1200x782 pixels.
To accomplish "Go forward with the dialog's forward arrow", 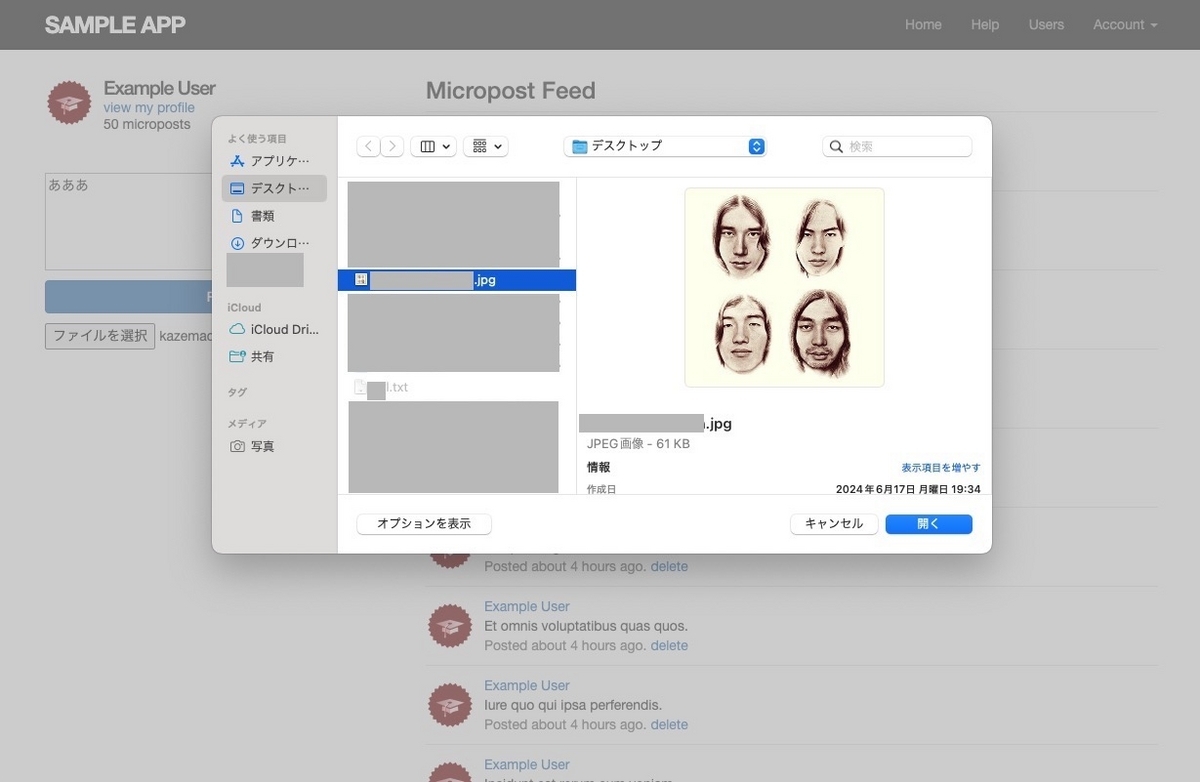I will [392, 146].
